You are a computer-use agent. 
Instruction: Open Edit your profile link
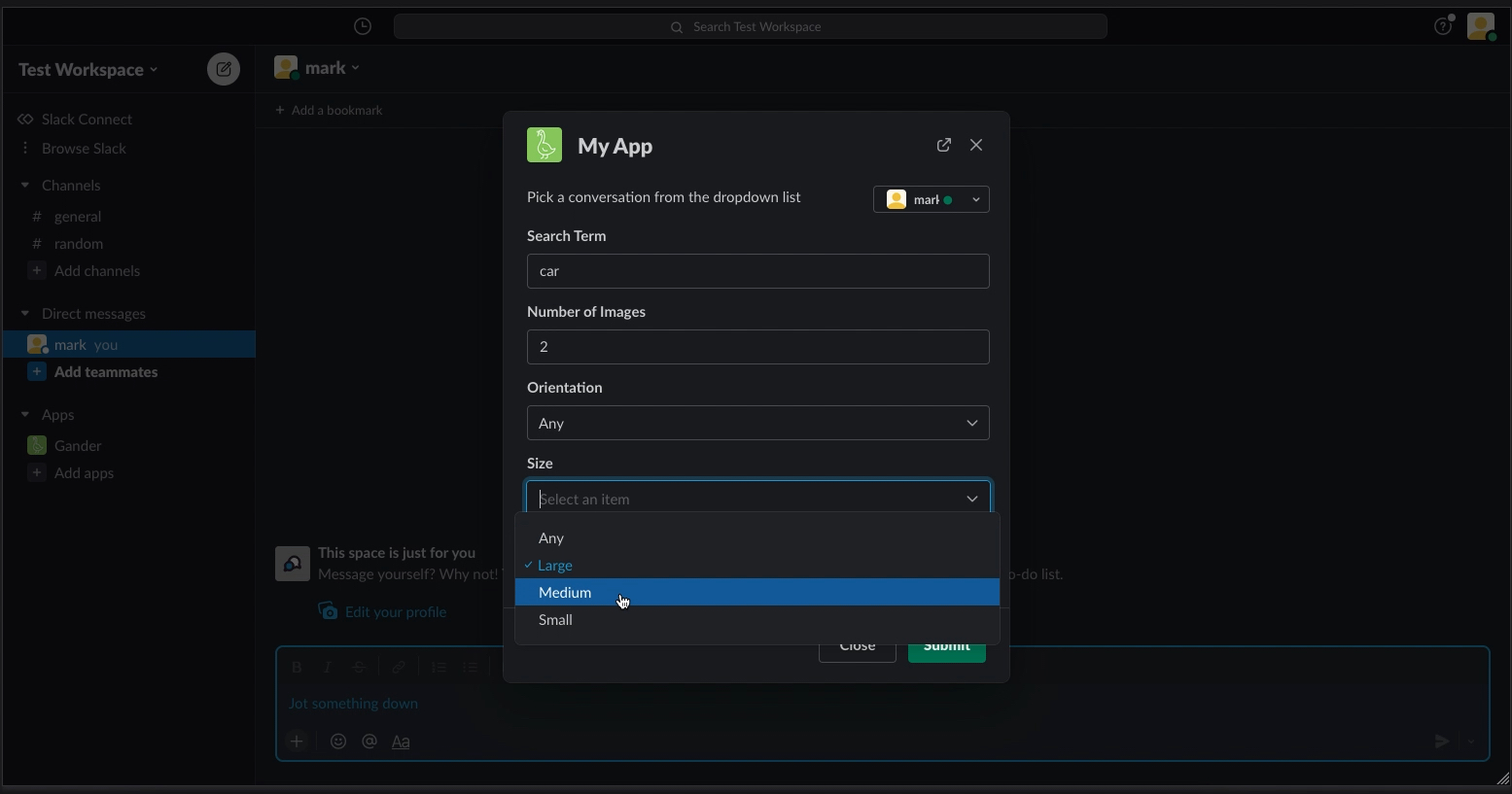click(x=396, y=611)
